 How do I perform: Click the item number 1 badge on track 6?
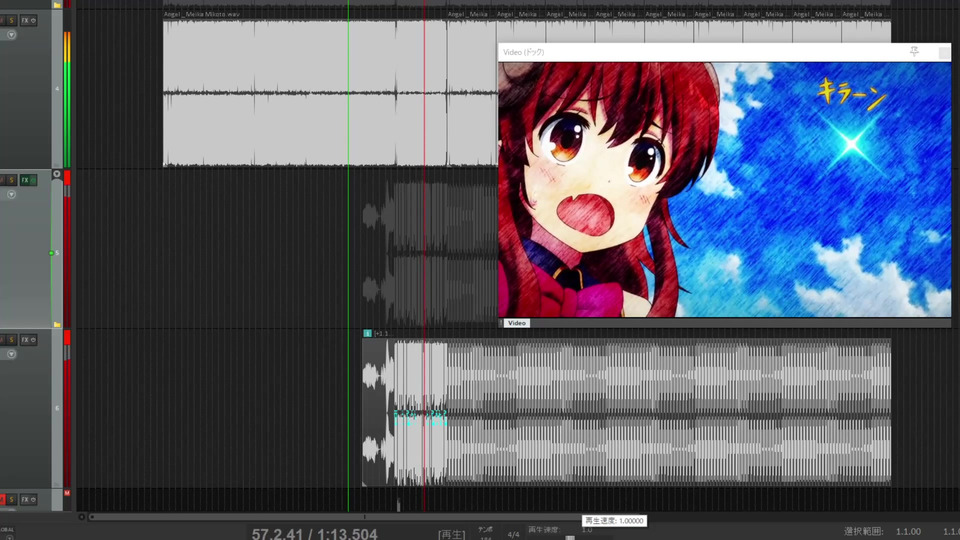click(x=367, y=333)
